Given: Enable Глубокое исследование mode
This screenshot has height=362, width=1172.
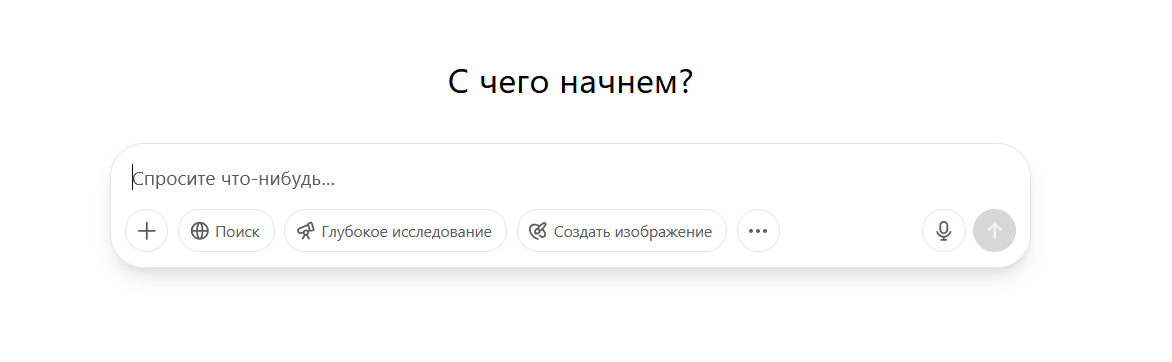Looking at the screenshot, I should click(x=395, y=231).
